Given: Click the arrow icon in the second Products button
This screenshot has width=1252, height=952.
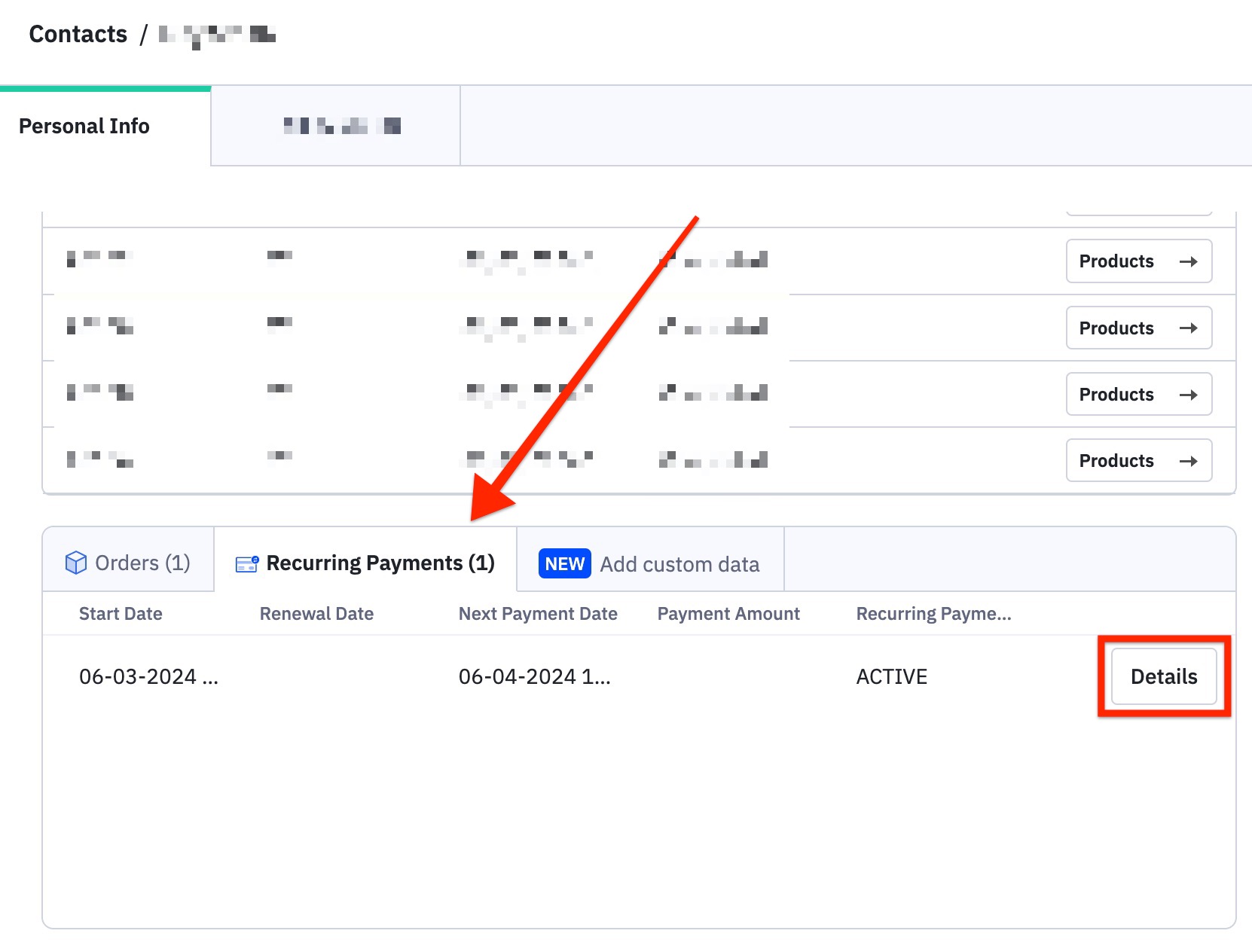Looking at the screenshot, I should coord(1189,328).
